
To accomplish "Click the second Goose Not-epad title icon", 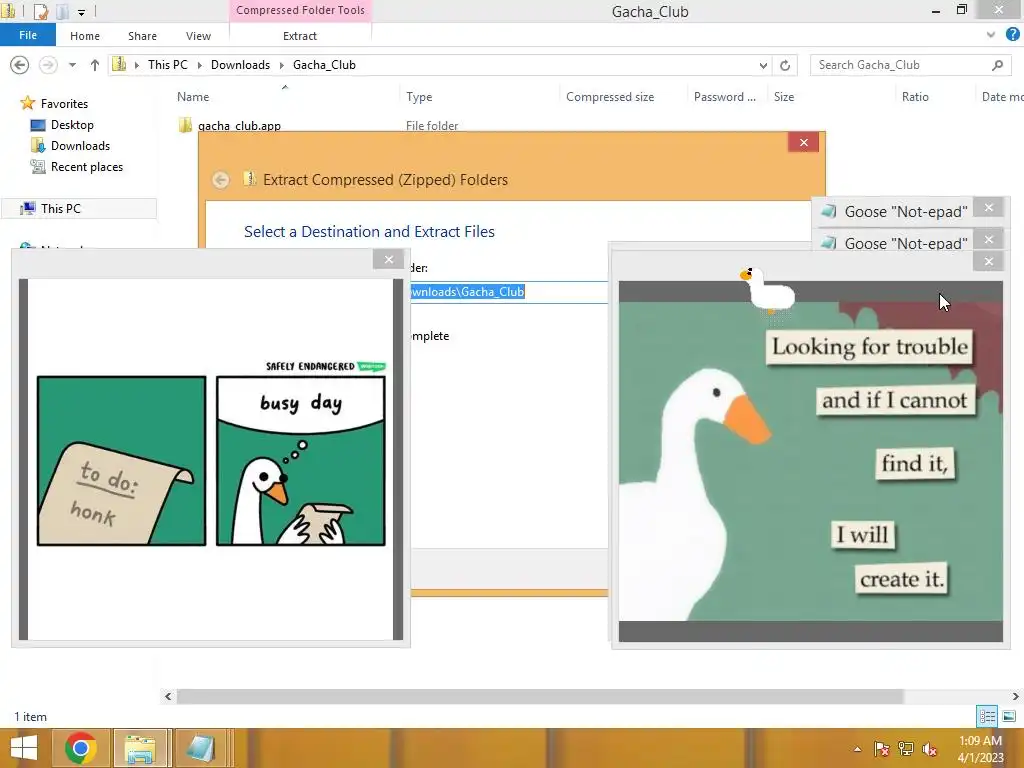I will [829, 243].
